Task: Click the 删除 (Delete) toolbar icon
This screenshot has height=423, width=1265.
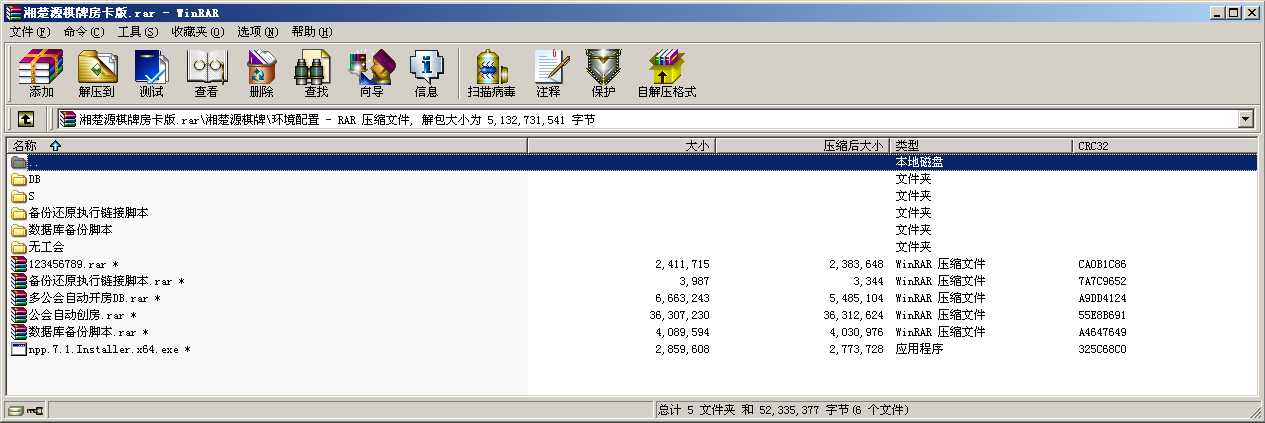Action: (x=261, y=67)
